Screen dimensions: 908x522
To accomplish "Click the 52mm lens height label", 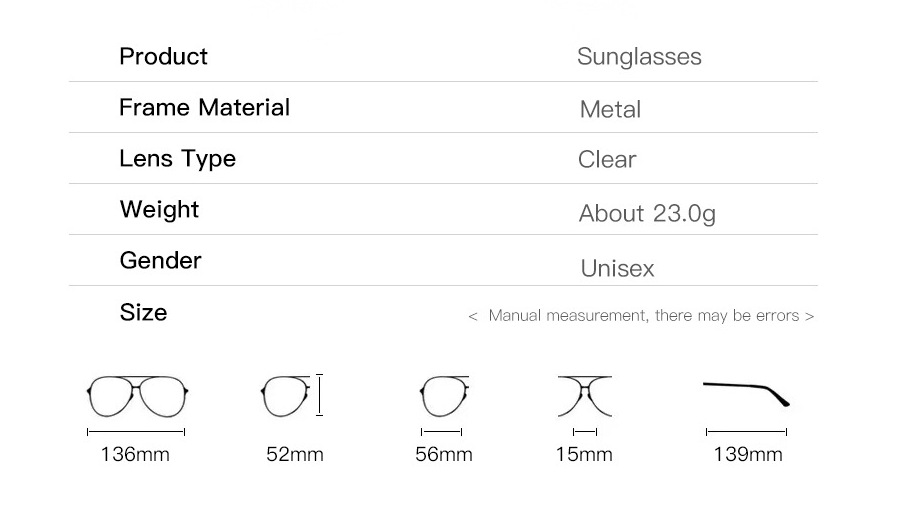I will [x=295, y=455].
